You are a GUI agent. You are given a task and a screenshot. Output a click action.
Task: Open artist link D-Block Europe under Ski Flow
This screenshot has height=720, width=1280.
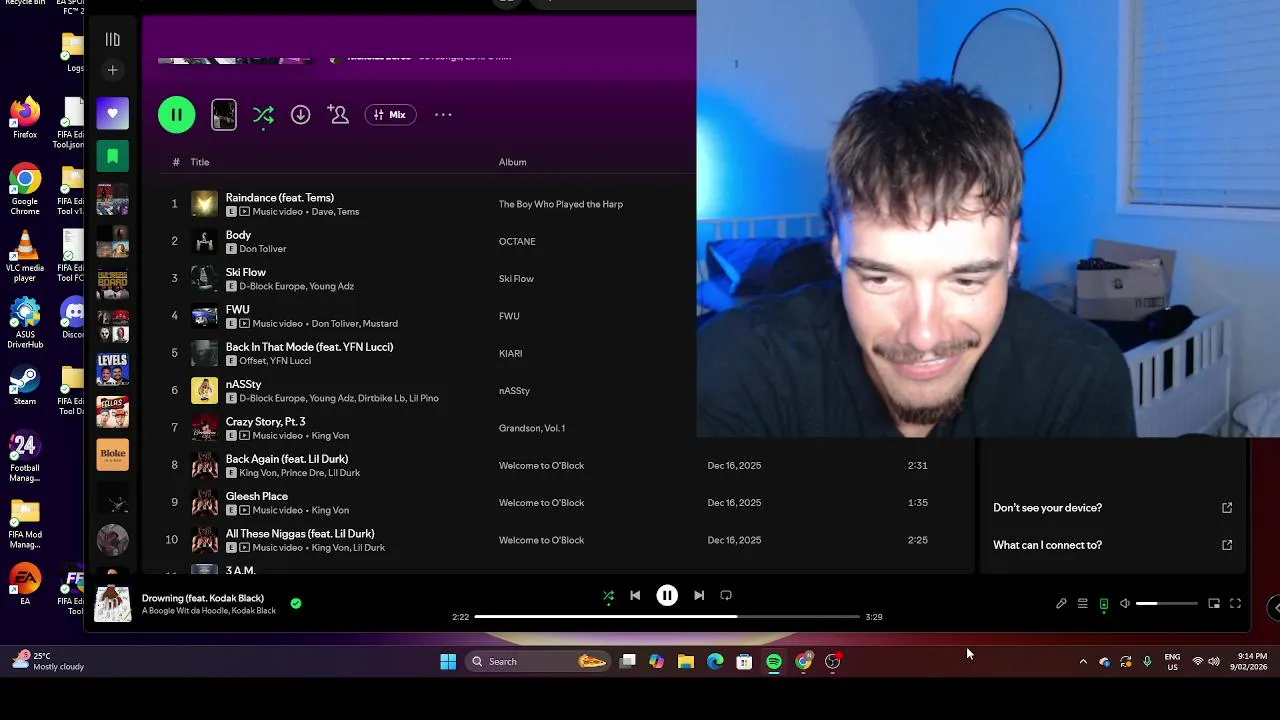(x=274, y=286)
